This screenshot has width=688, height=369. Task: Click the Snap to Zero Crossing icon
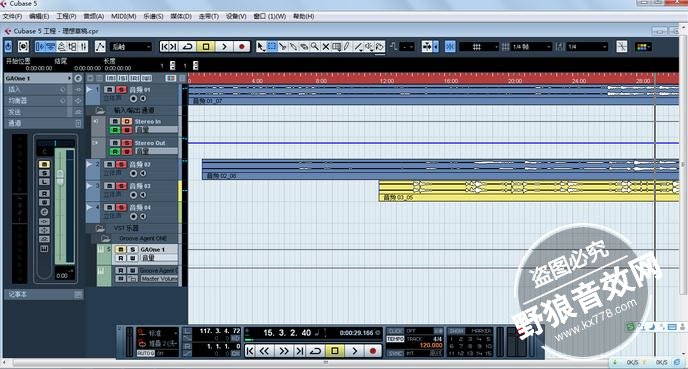point(622,47)
